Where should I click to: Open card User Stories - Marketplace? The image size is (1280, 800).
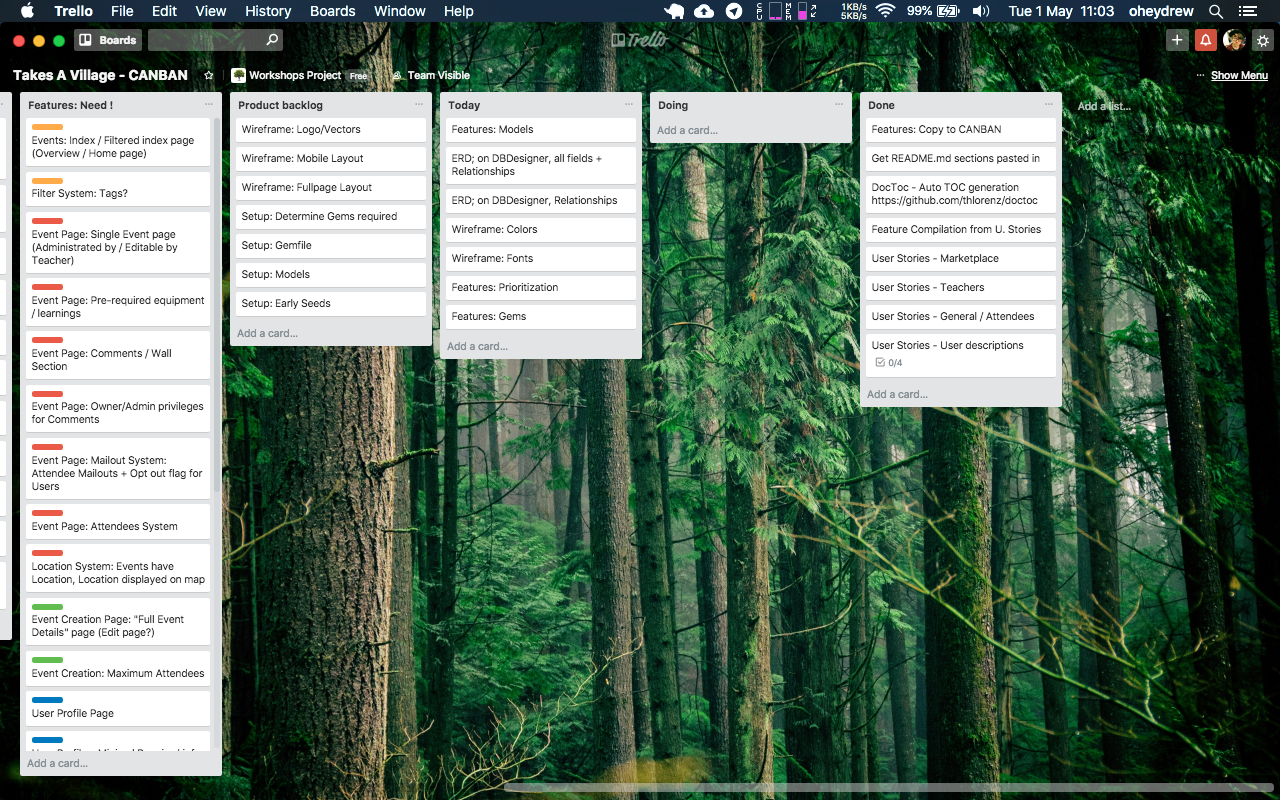click(961, 258)
